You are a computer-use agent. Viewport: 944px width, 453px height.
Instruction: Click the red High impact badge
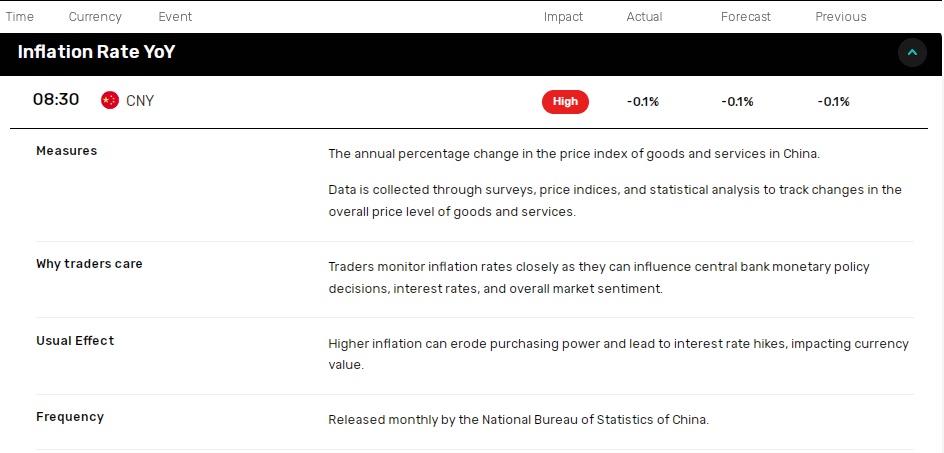(x=565, y=102)
